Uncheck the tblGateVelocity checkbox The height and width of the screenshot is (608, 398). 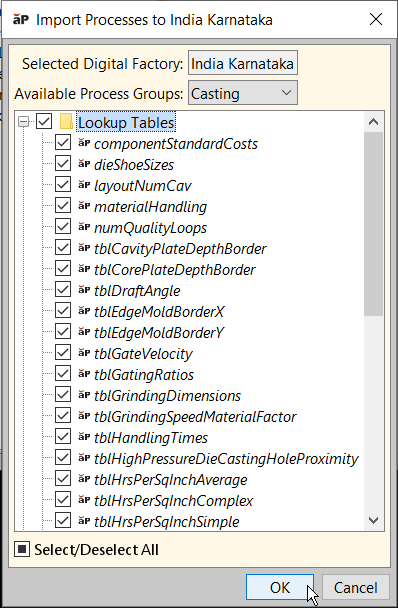point(63,352)
